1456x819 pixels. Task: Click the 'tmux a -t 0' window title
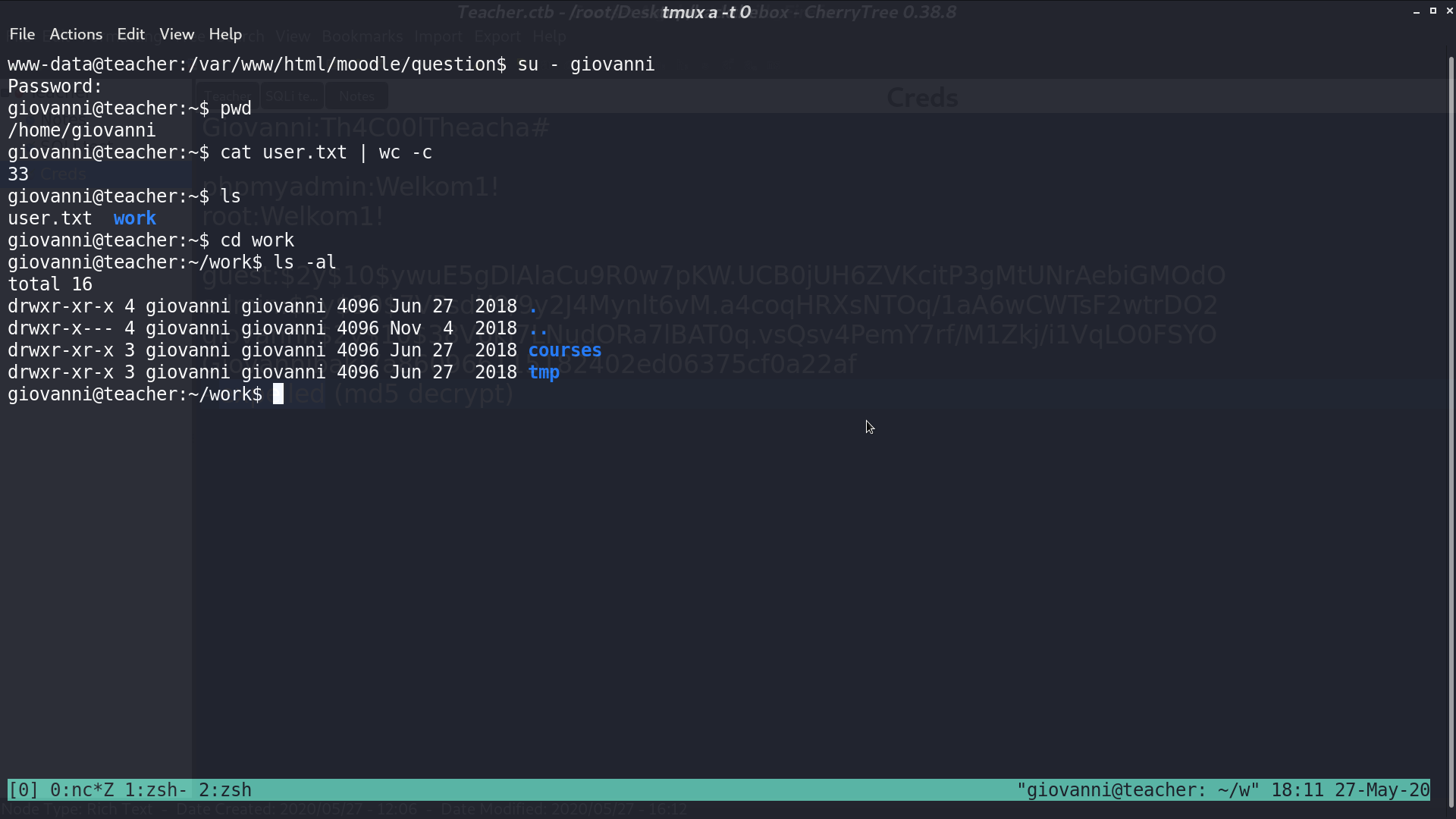coord(706,12)
